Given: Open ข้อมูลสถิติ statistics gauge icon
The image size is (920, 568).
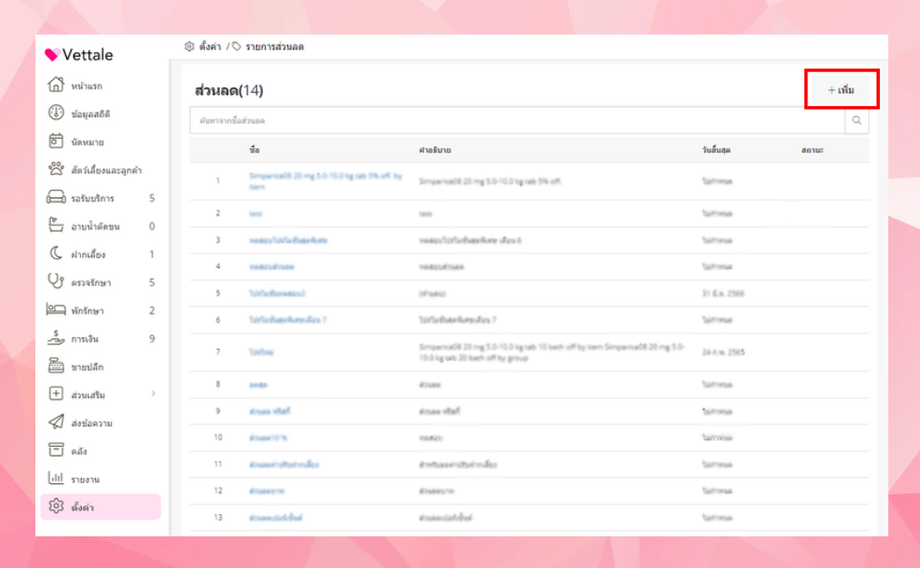Looking at the screenshot, I should 56,114.
